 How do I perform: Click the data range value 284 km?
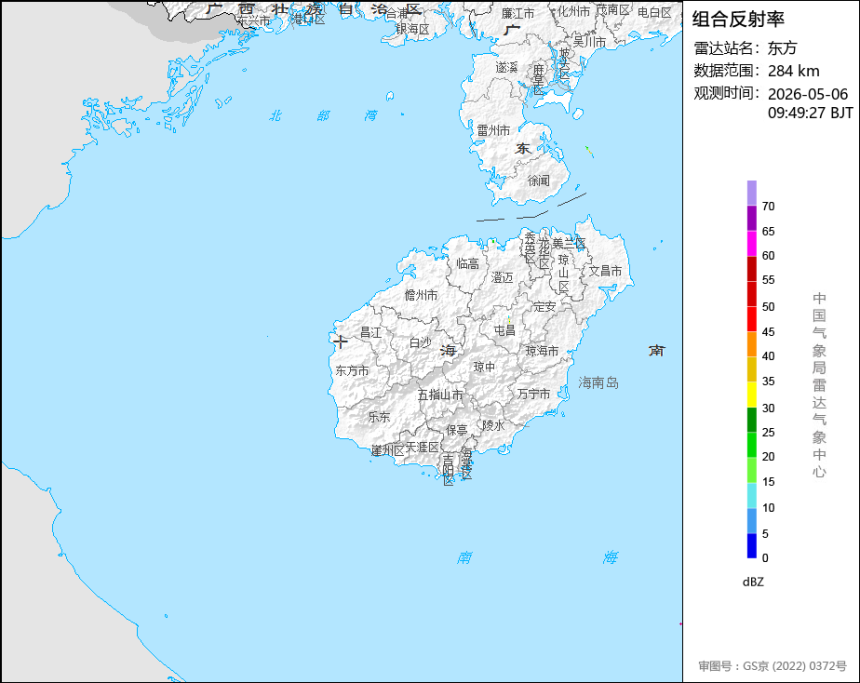coord(794,71)
